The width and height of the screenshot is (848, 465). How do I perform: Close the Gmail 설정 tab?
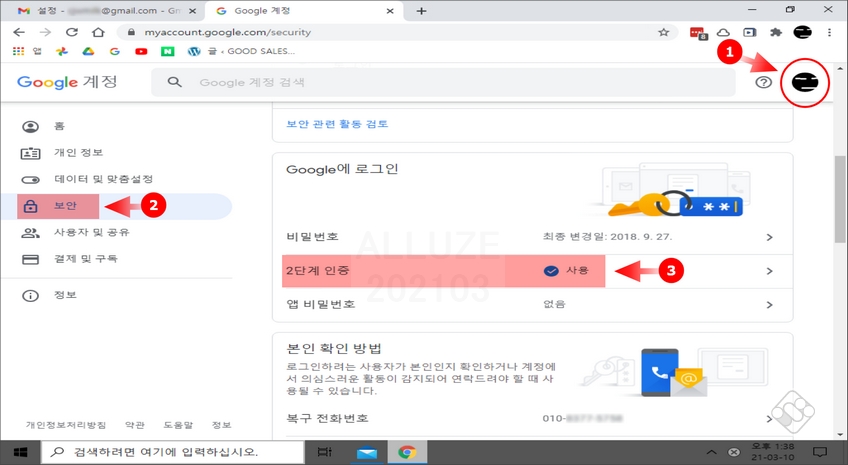192,11
